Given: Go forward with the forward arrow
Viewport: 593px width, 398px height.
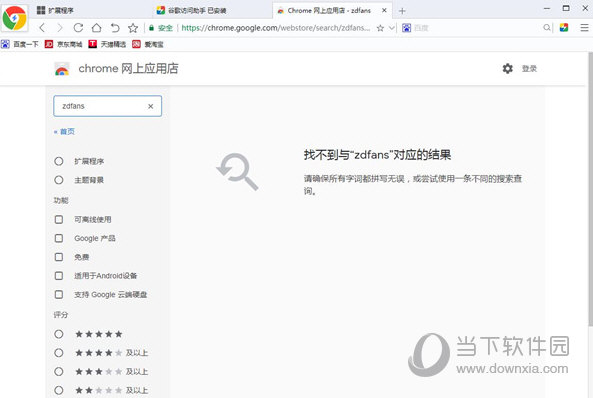Looking at the screenshot, I should click(x=60, y=28).
